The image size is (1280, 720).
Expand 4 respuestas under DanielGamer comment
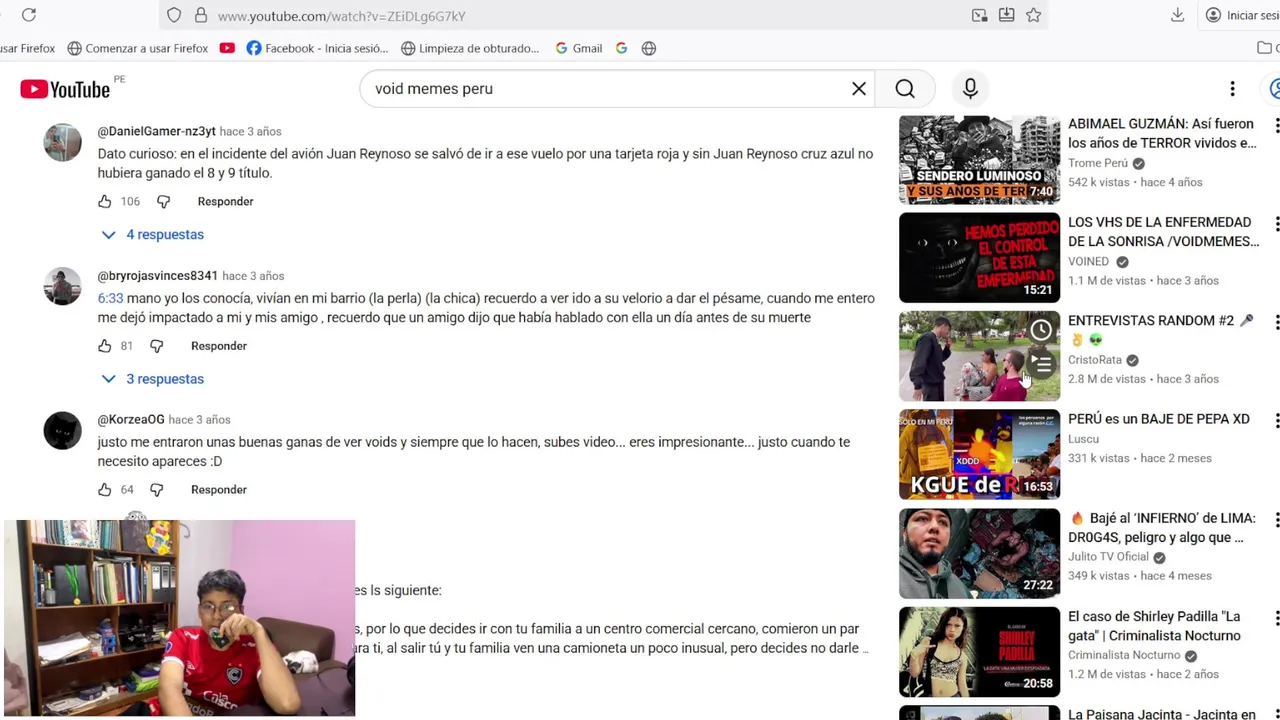[x=152, y=234]
